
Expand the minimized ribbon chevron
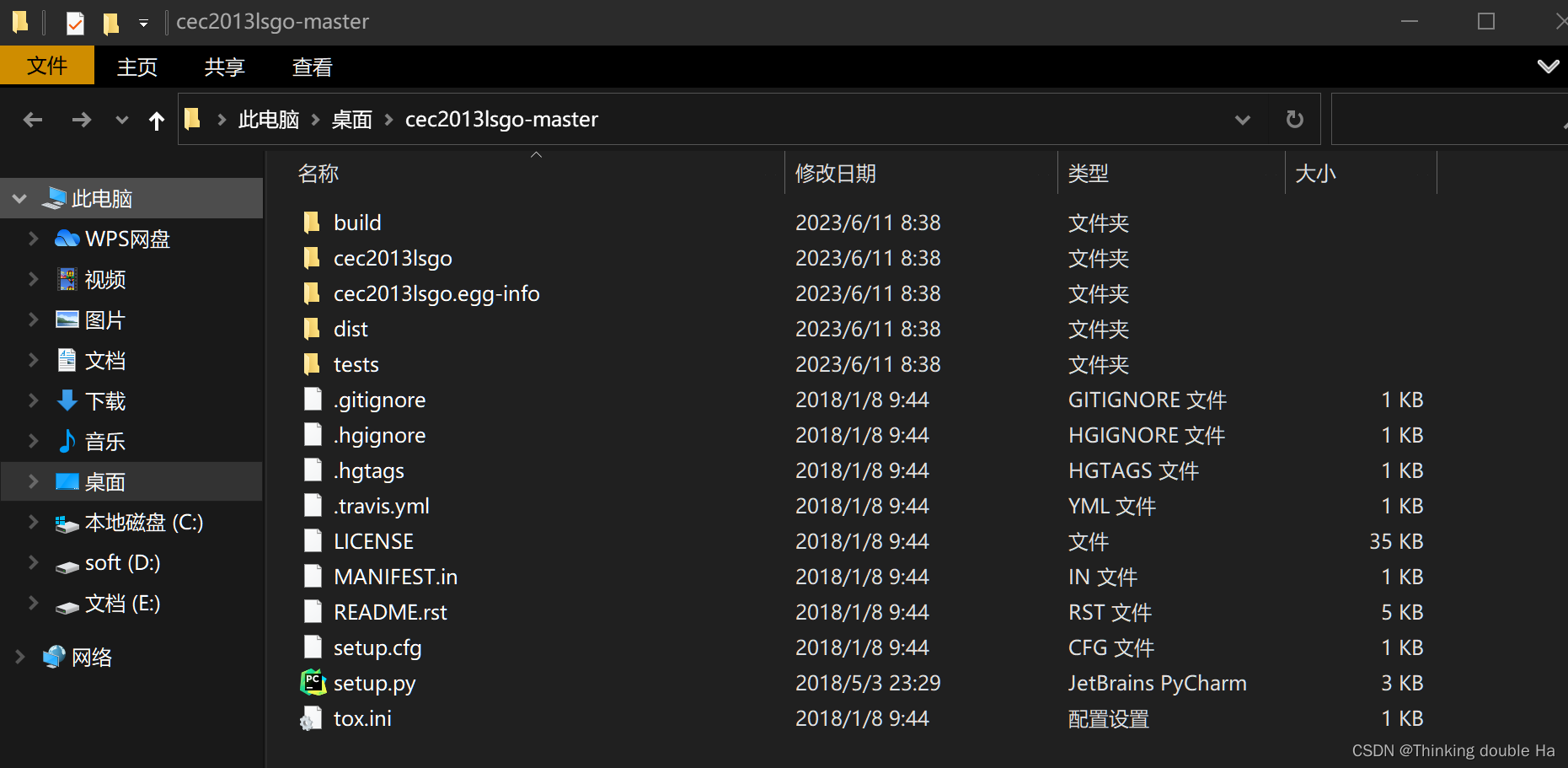click(1548, 66)
